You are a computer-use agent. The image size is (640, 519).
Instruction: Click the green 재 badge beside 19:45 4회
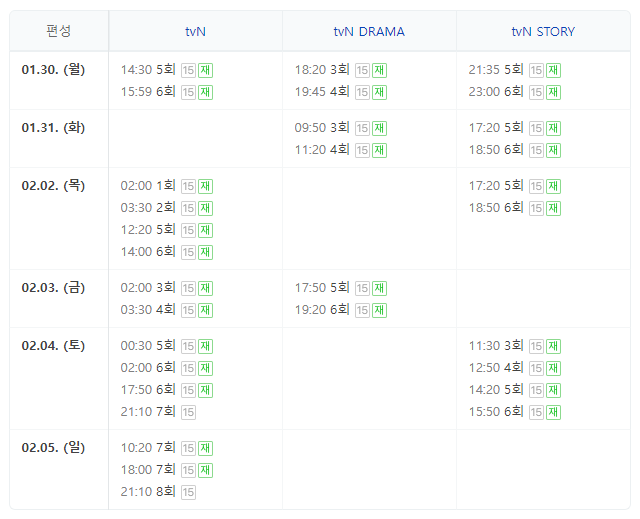pos(380,92)
